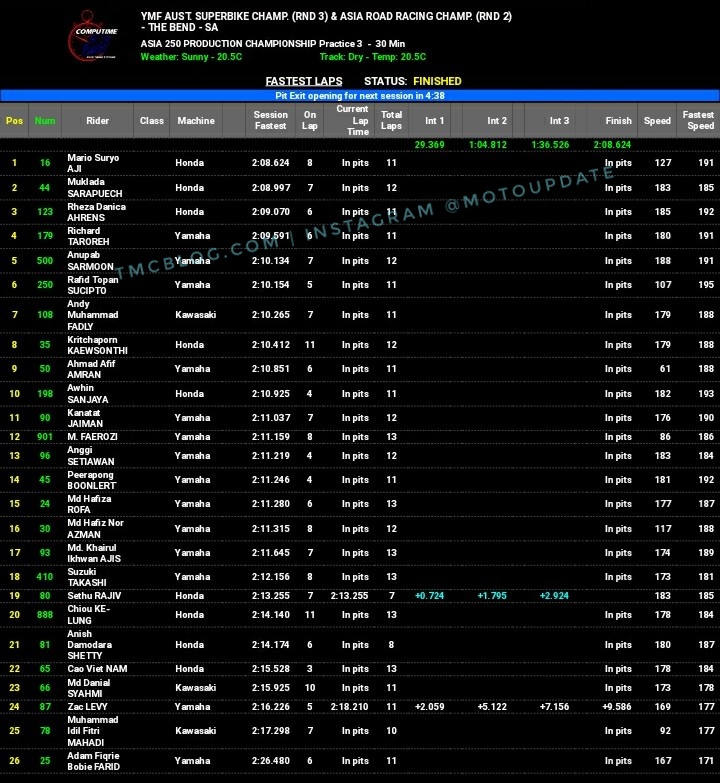Viewport: 720px width, 783px height.
Task: Select rider Anupab SARMOON
Action: [90, 261]
